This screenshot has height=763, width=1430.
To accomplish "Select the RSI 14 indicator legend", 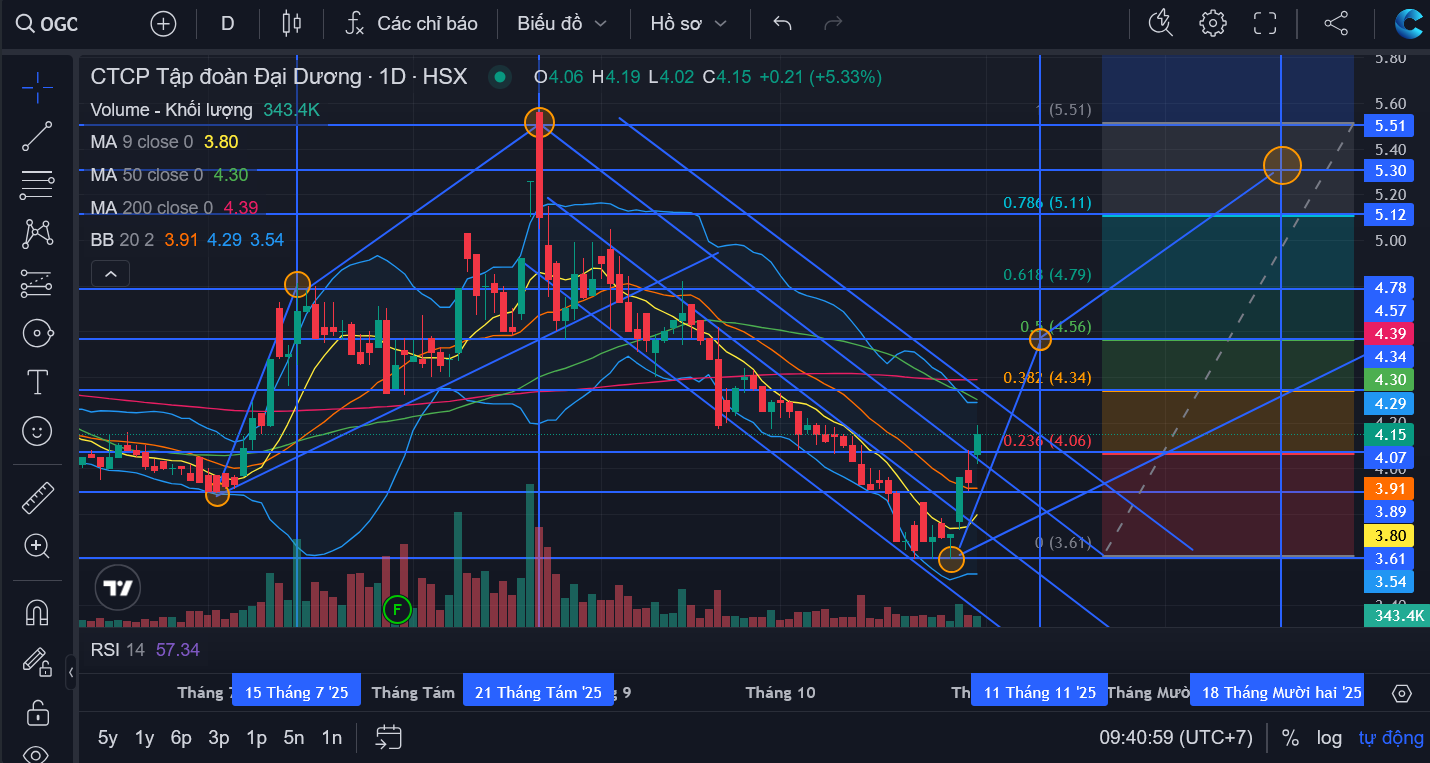I will coord(145,650).
